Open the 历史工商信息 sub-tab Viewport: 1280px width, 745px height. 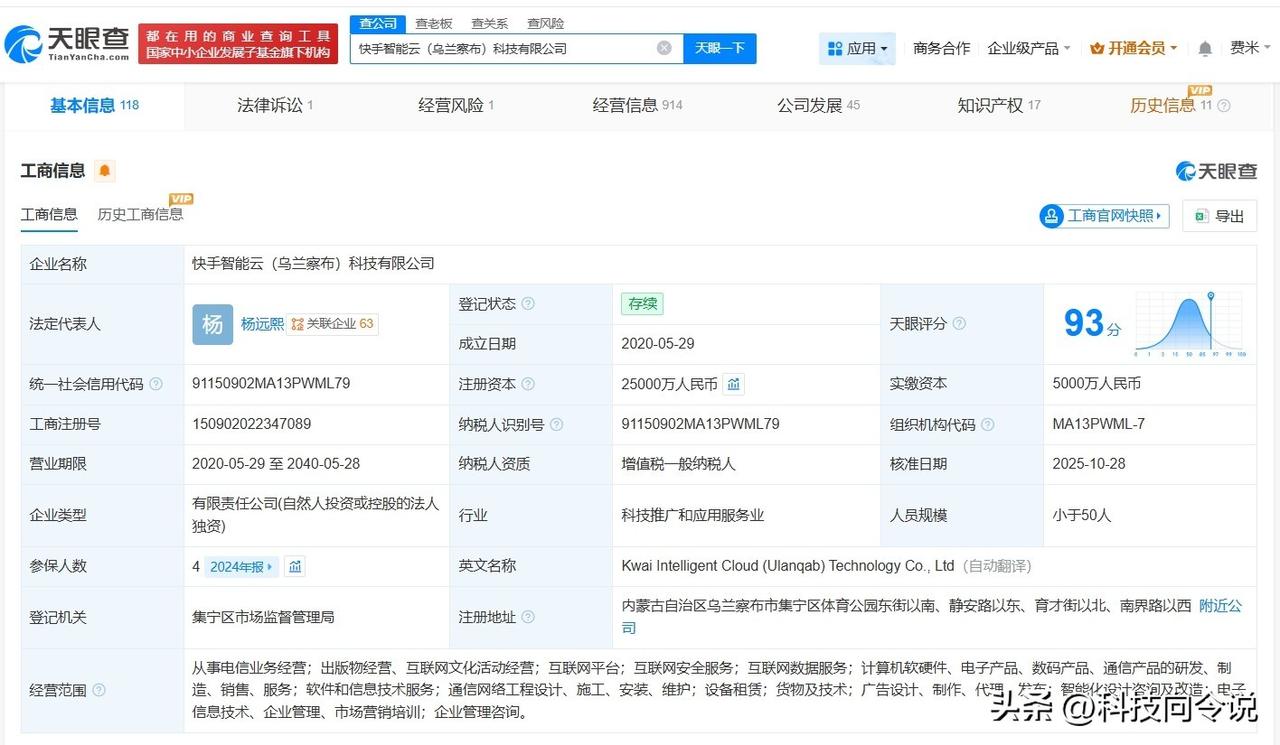[140, 214]
